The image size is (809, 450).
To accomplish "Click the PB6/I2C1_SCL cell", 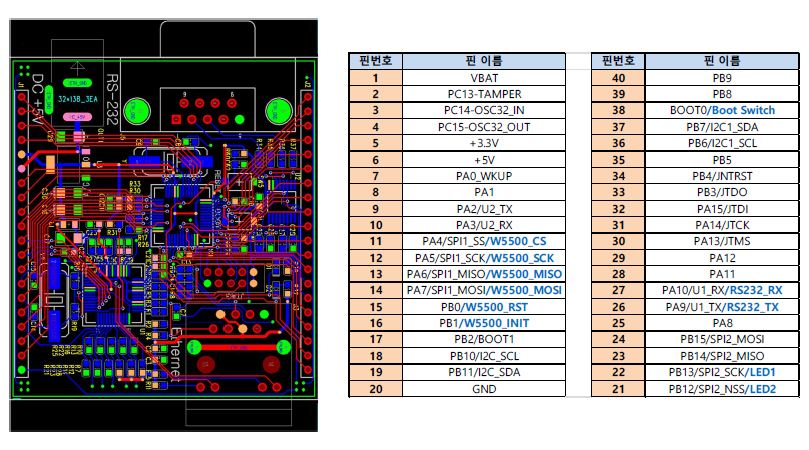I will (722, 143).
